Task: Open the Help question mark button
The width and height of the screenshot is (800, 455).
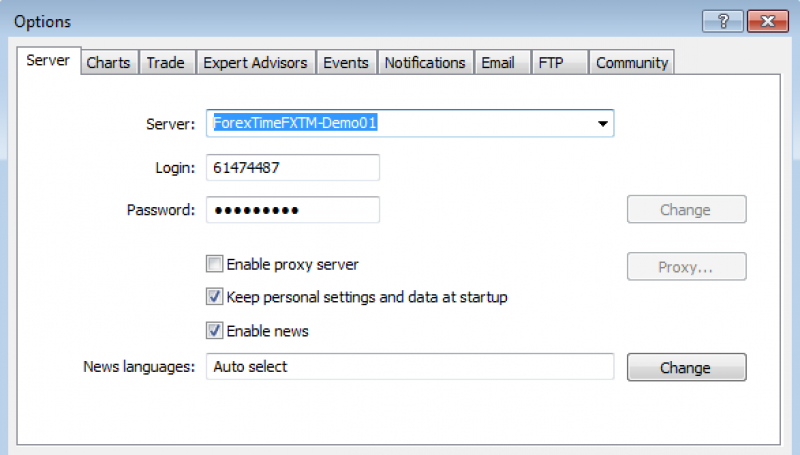Action: [x=722, y=21]
